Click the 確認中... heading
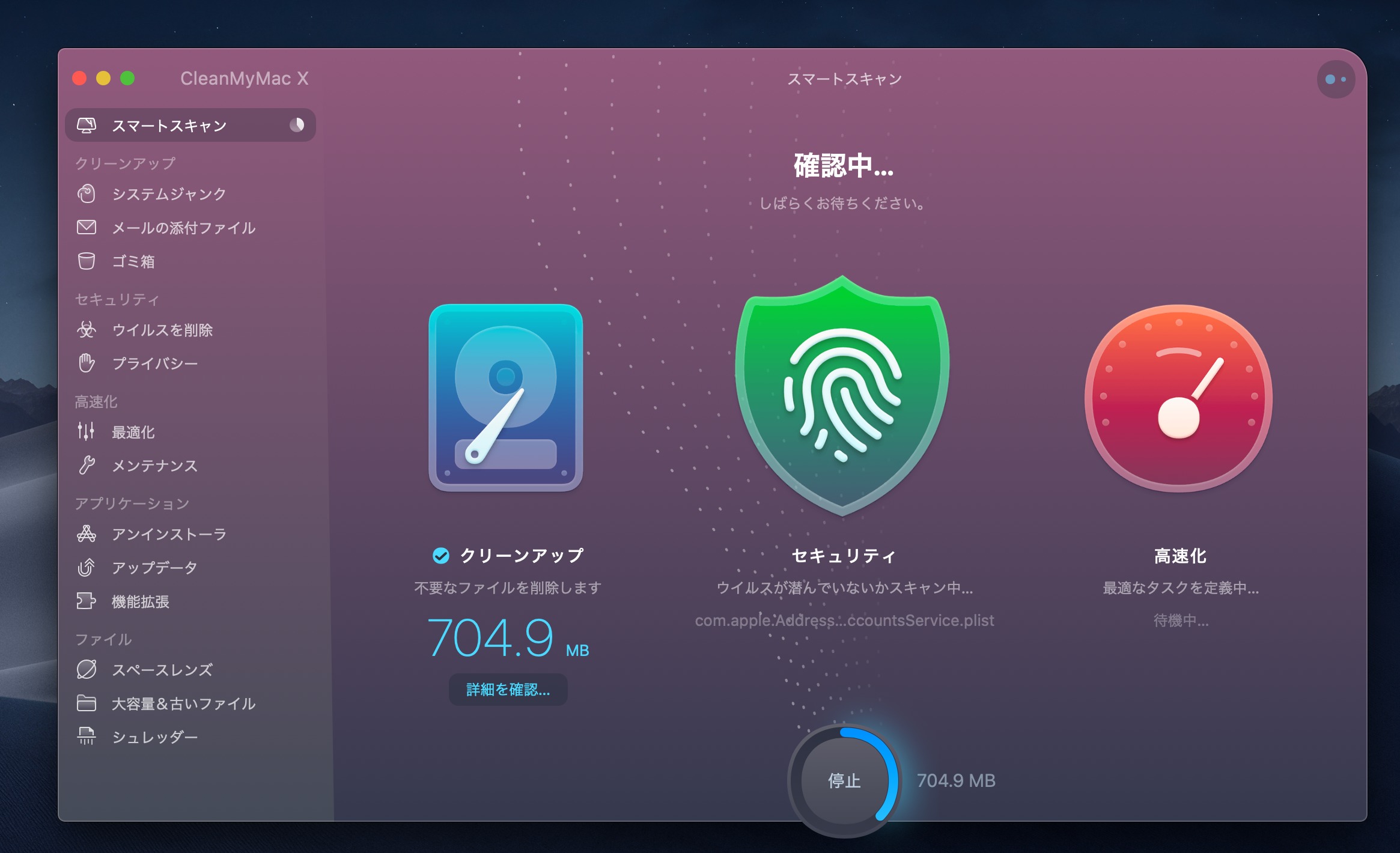Image resolution: width=1400 pixels, height=853 pixels. click(x=843, y=166)
